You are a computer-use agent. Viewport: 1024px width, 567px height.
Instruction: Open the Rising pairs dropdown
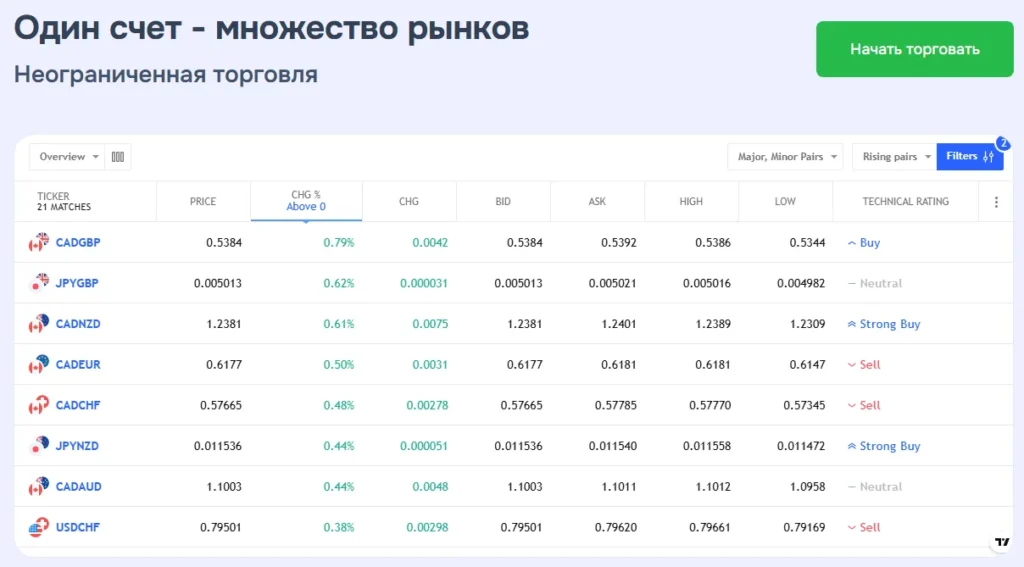pyautogui.click(x=894, y=157)
